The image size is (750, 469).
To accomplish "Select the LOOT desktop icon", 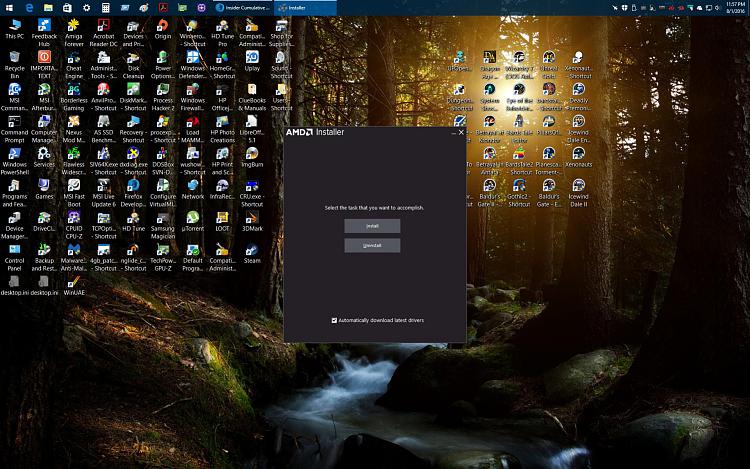I will click(222, 221).
